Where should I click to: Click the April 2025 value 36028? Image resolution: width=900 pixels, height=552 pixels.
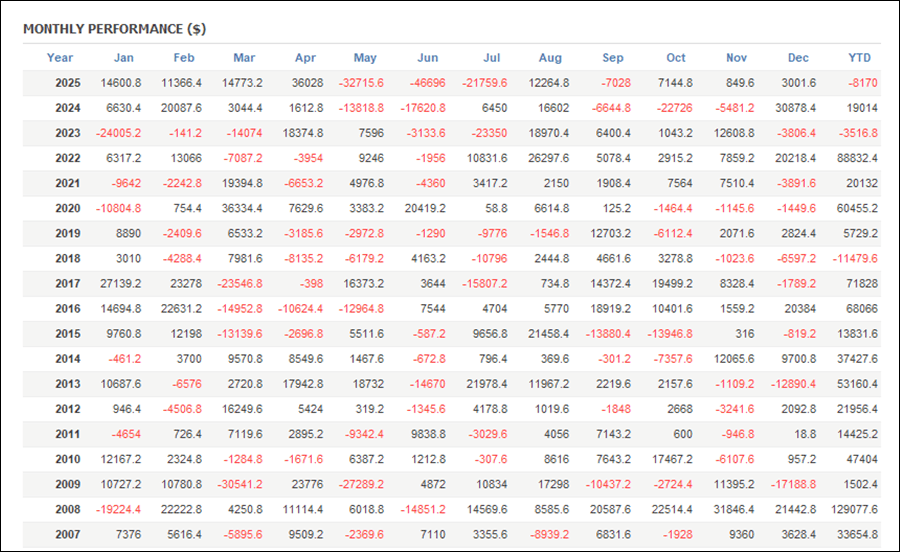(x=306, y=83)
